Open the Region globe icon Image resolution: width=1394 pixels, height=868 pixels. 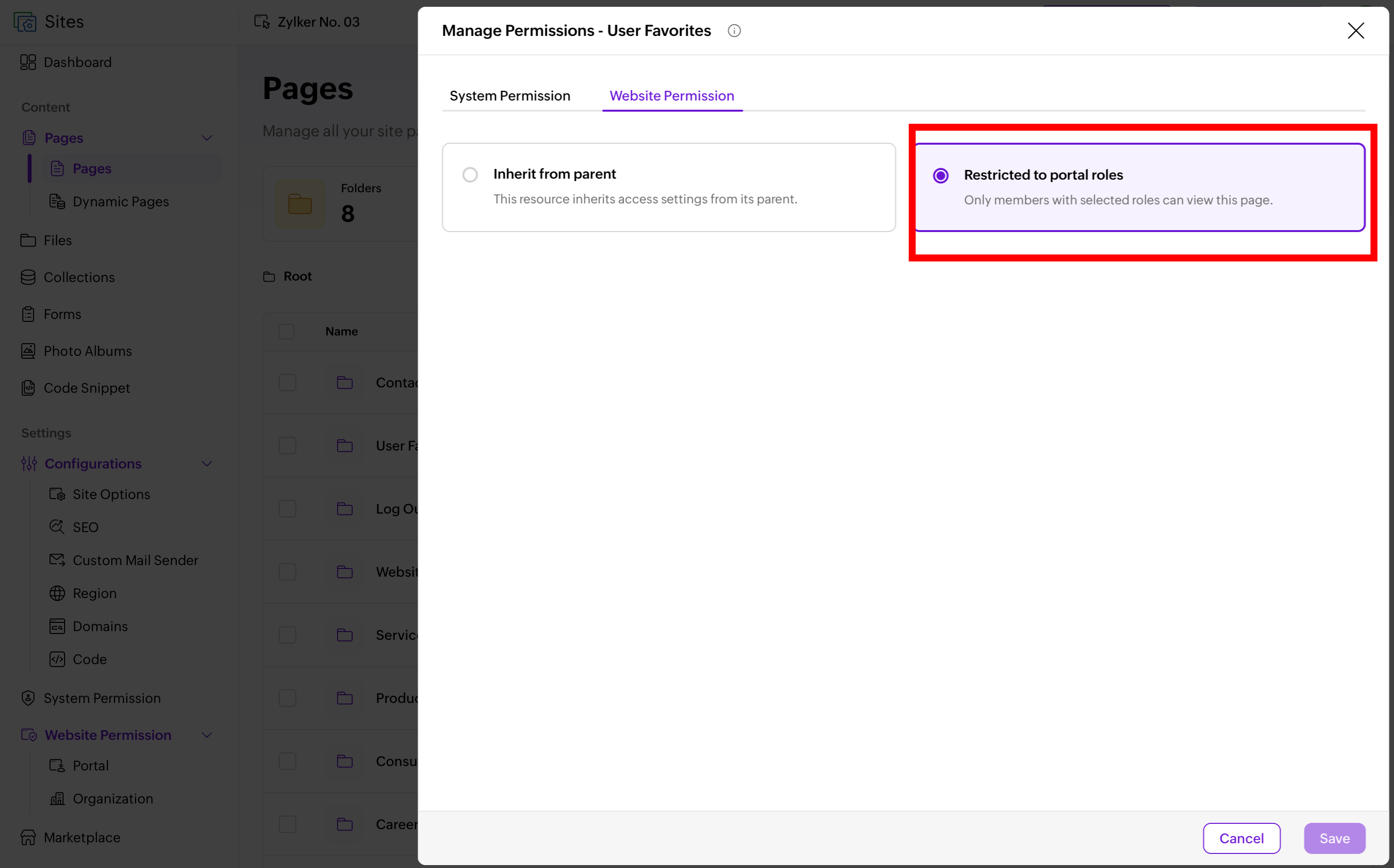click(x=57, y=593)
